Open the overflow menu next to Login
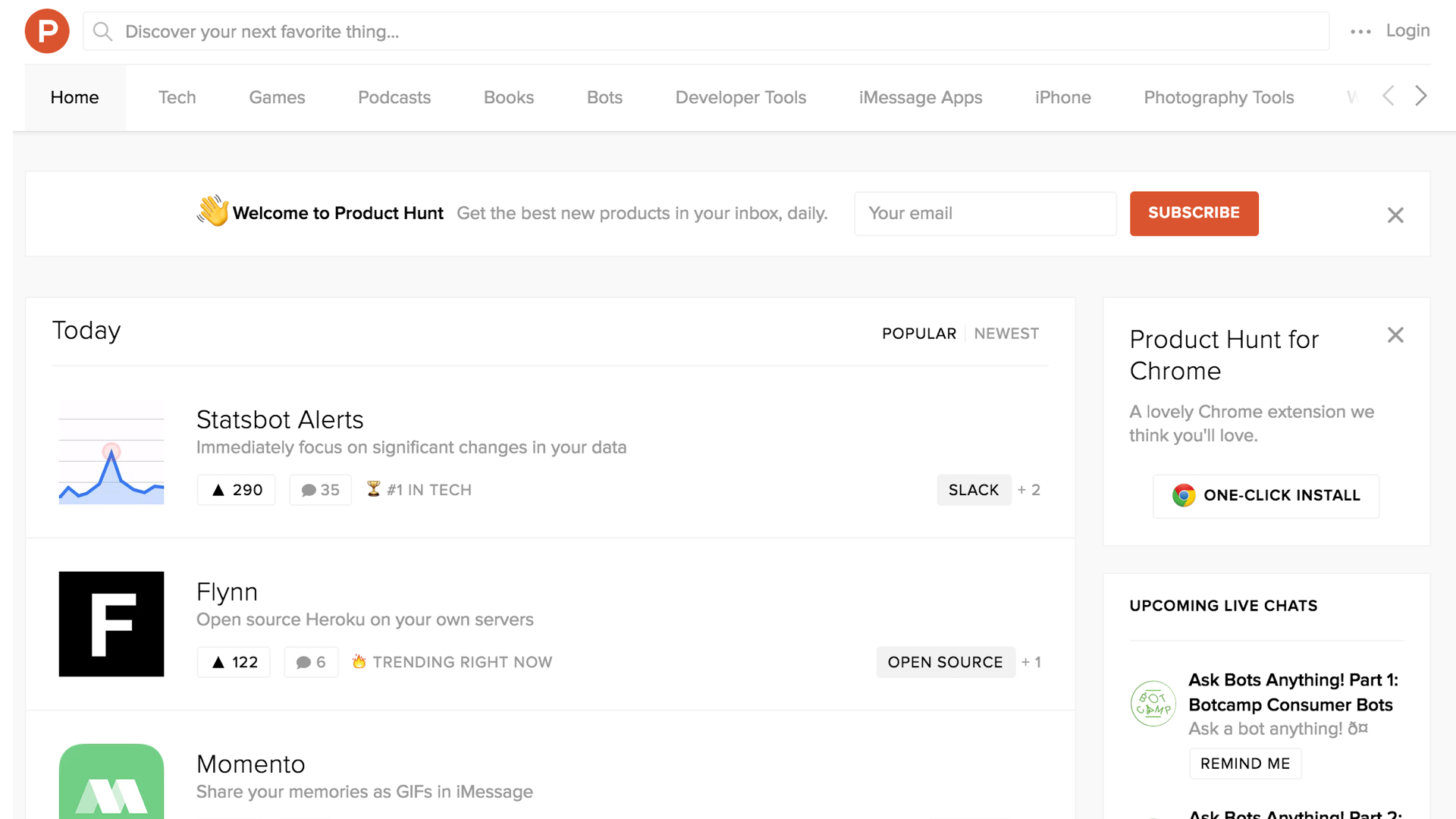 (1360, 31)
